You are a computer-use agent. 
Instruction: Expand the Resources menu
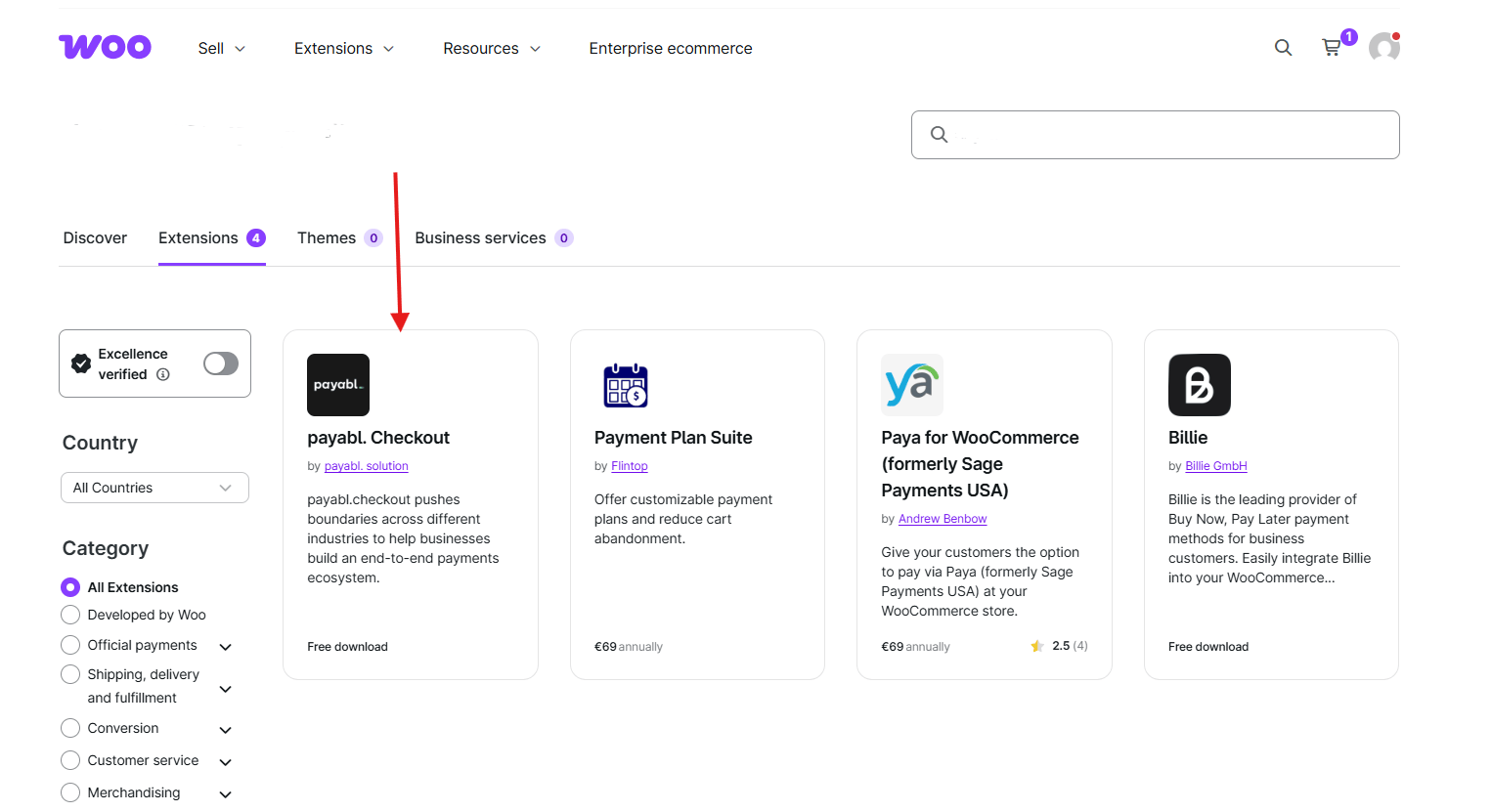click(x=492, y=48)
